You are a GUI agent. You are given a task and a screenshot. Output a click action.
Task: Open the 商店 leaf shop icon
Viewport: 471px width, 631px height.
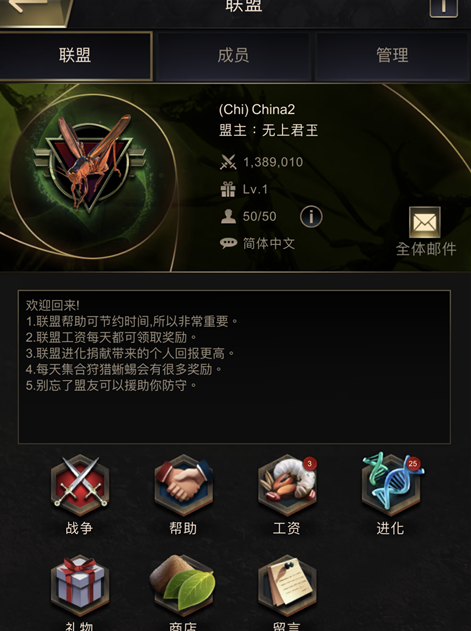click(182, 585)
